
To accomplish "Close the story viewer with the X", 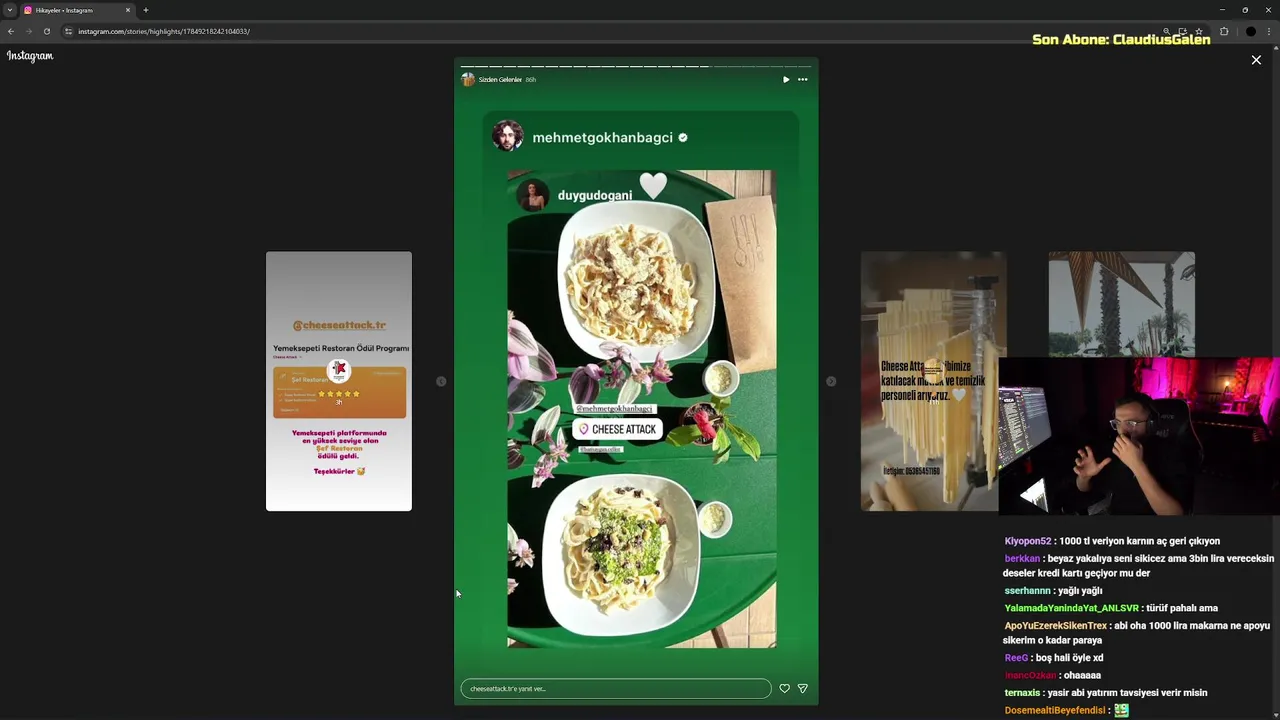I will tap(1256, 60).
